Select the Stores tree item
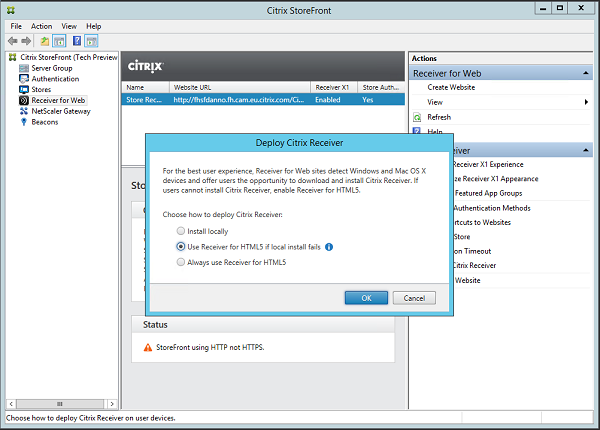 pyautogui.click(x=41, y=90)
